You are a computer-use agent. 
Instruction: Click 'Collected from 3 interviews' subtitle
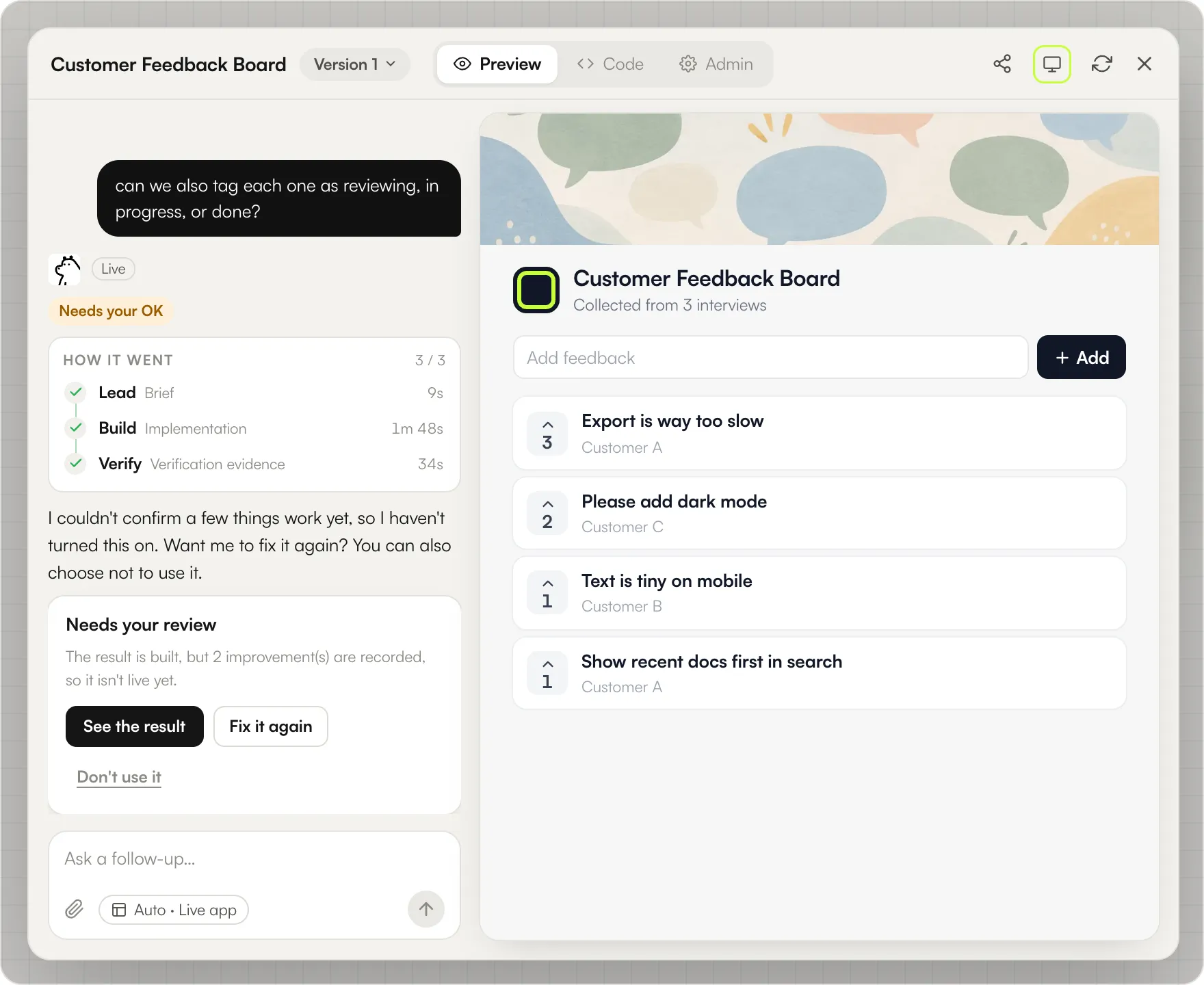coord(670,305)
